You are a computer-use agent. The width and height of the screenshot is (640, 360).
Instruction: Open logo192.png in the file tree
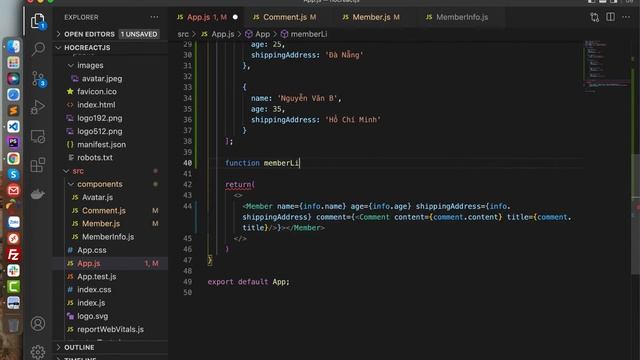(100, 118)
